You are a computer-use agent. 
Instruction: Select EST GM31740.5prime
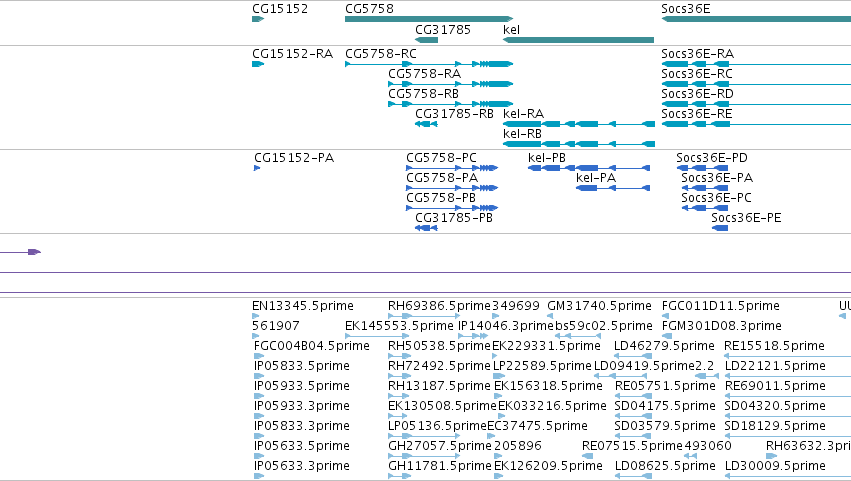(599, 306)
